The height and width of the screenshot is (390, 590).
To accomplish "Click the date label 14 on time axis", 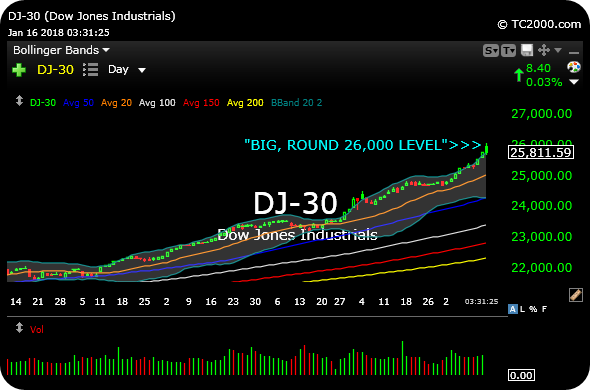I will [16, 302].
